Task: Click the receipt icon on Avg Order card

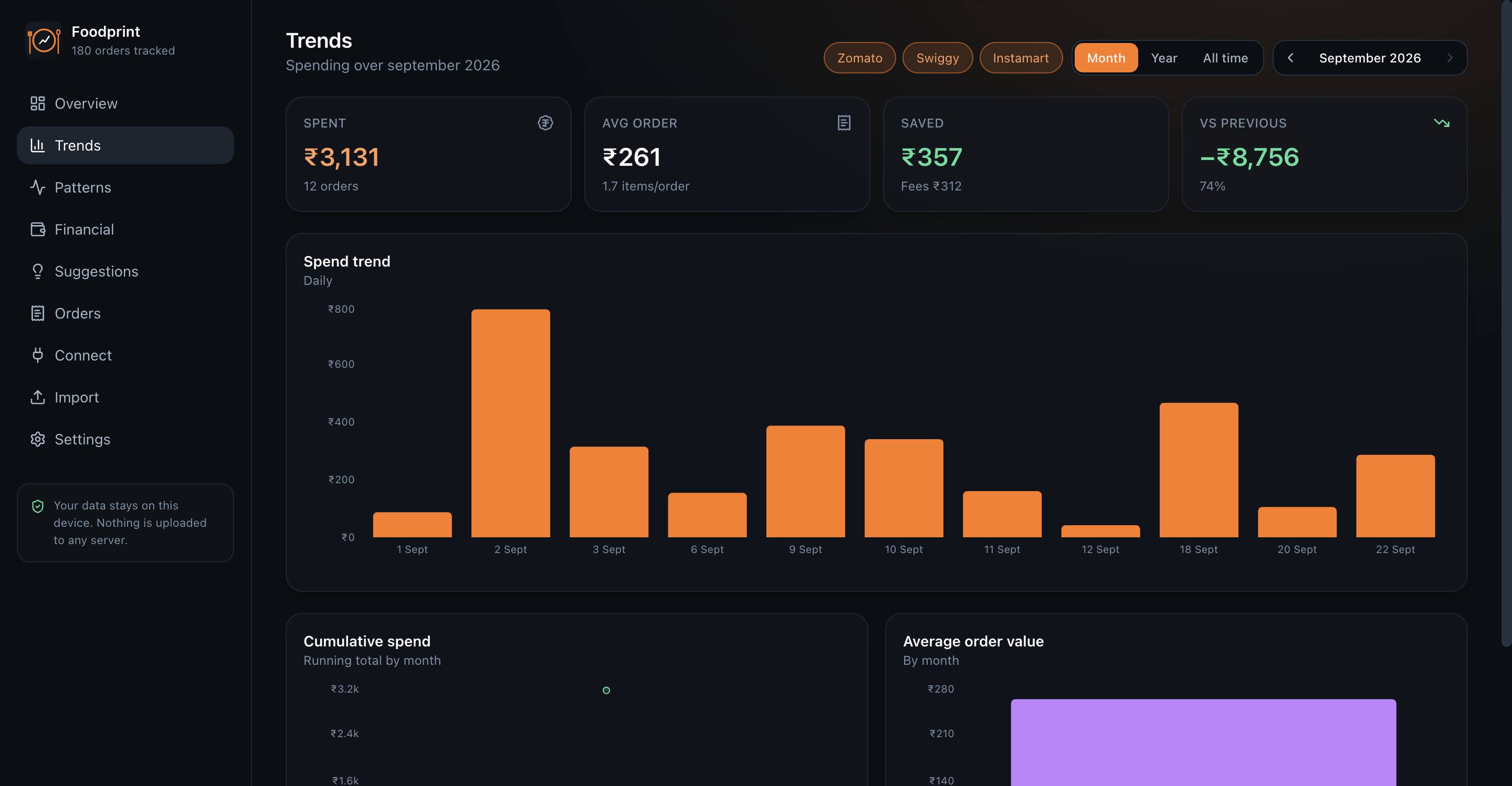Action: [844, 123]
